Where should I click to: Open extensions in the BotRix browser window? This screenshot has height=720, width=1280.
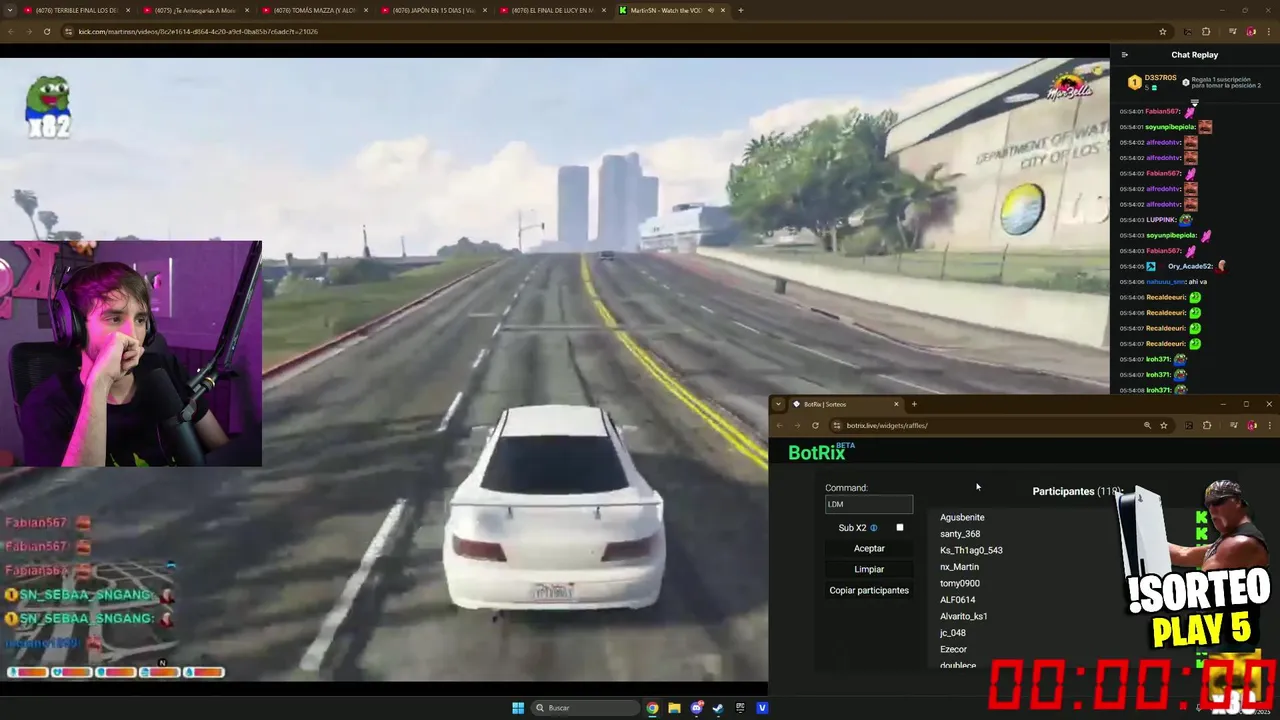pos(1206,425)
